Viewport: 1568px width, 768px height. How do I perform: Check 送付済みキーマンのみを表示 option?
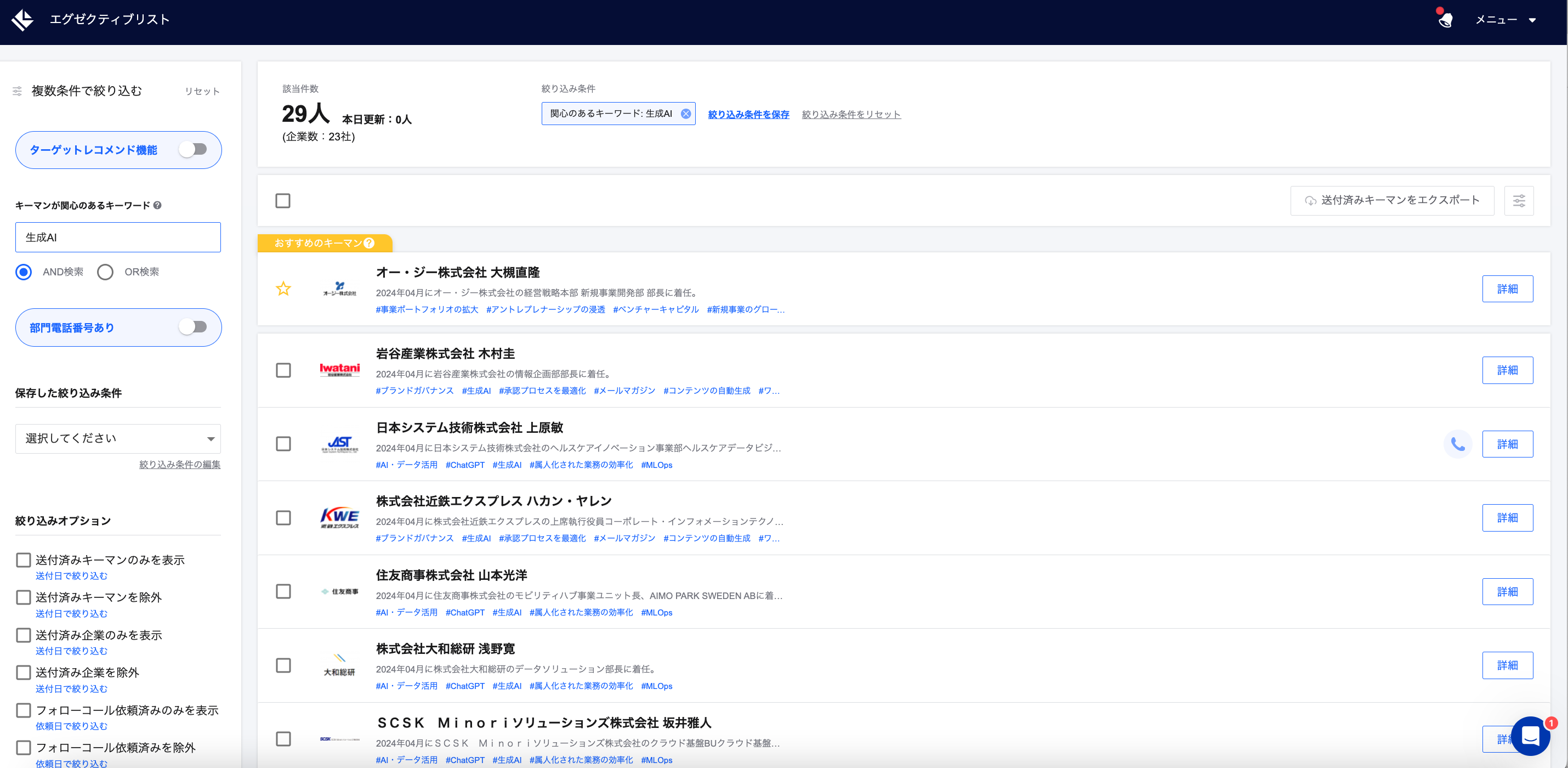[23, 560]
